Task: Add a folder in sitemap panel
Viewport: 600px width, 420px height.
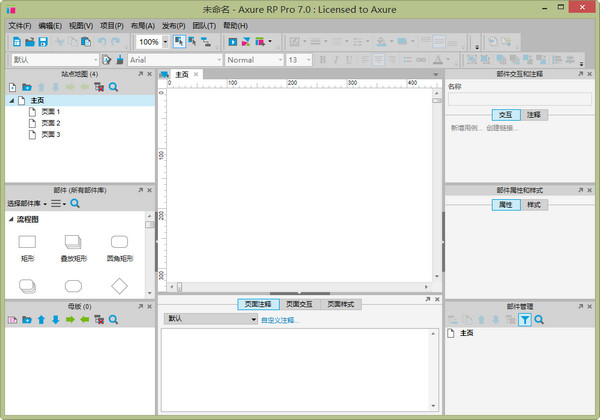Action: click(x=27, y=87)
